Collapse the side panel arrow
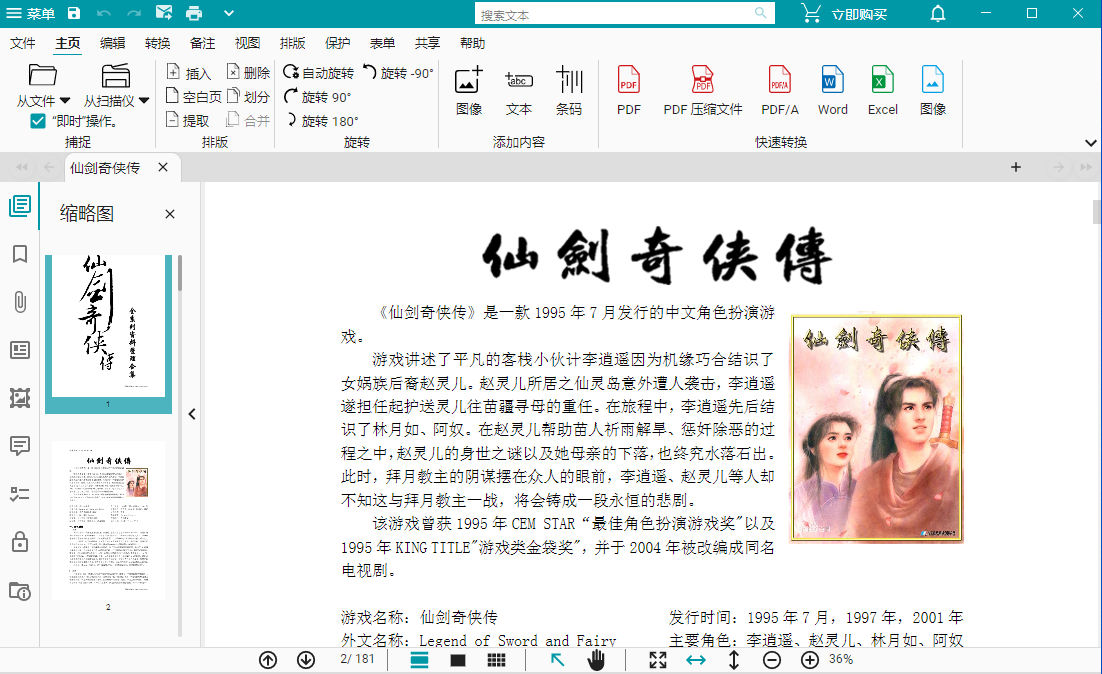Screen dimensions: 1102x674 (192, 414)
